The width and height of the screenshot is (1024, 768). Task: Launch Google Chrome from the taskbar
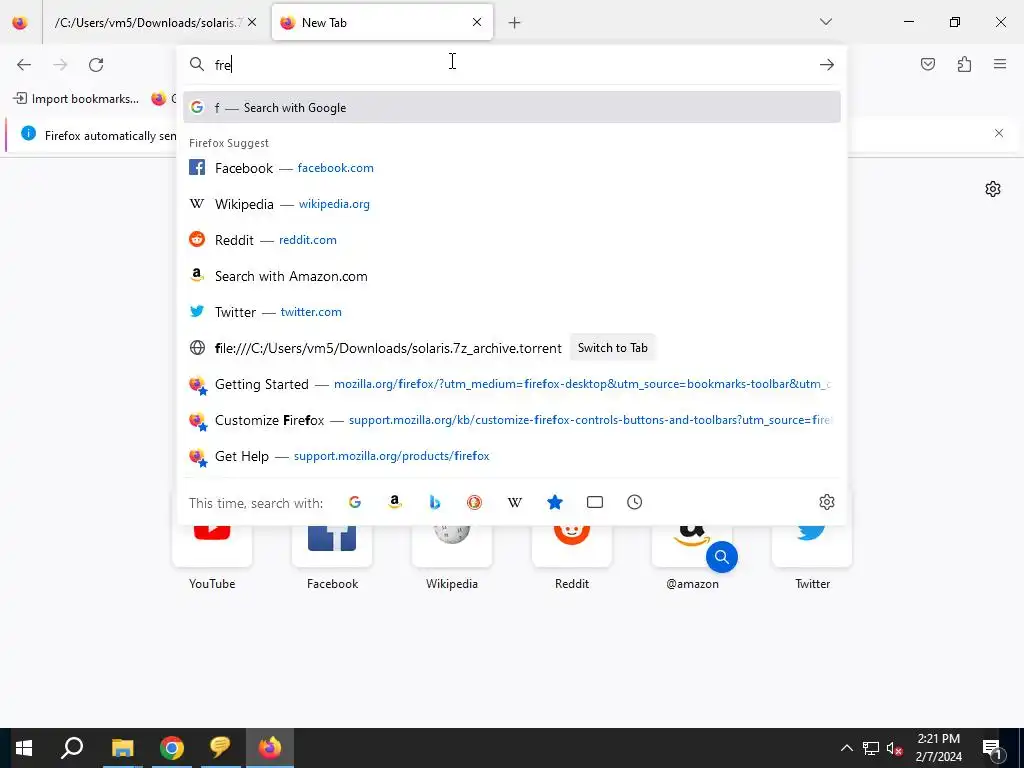pyautogui.click(x=172, y=748)
